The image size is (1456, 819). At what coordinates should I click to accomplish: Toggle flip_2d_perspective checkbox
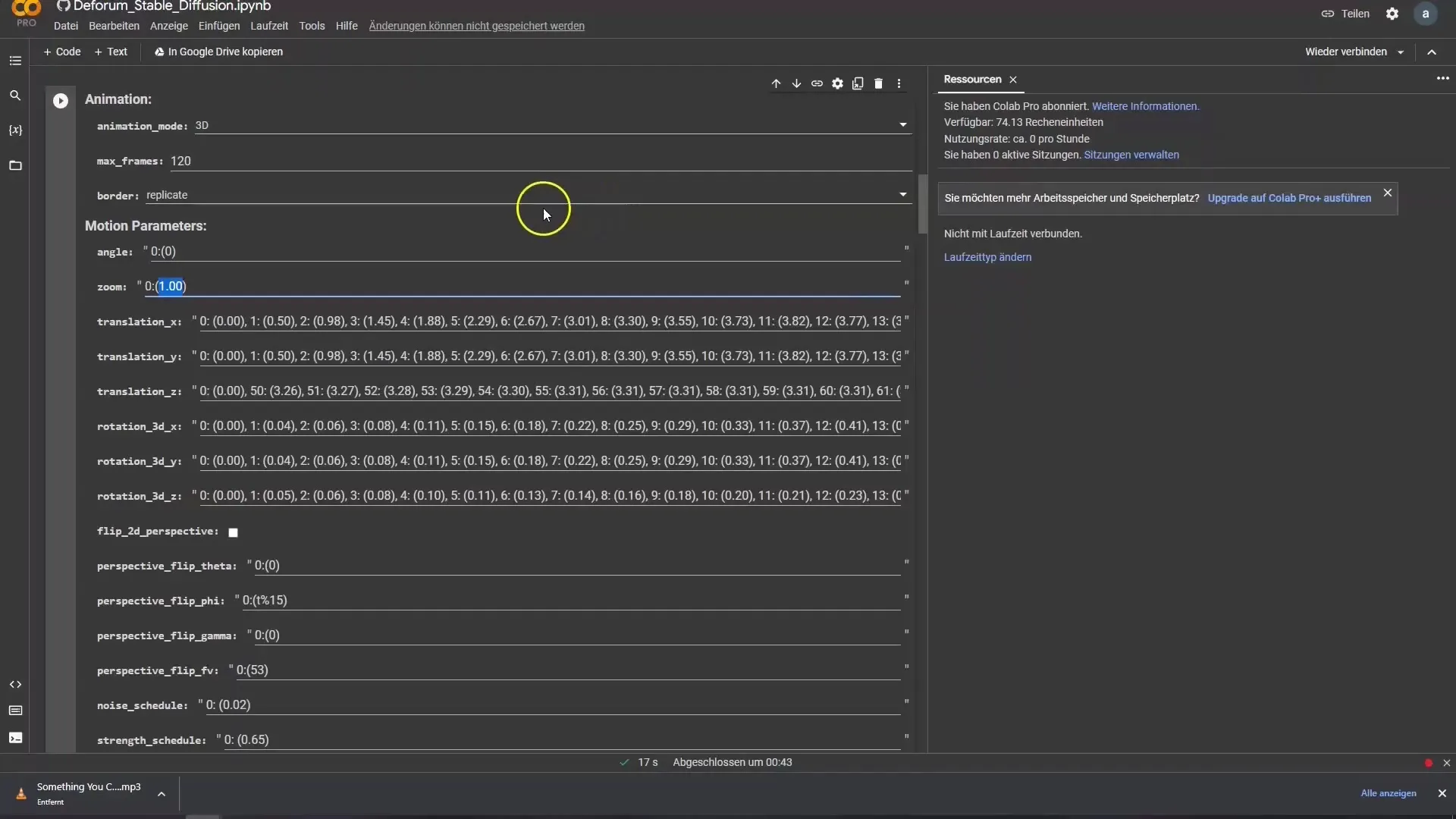coord(234,532)
